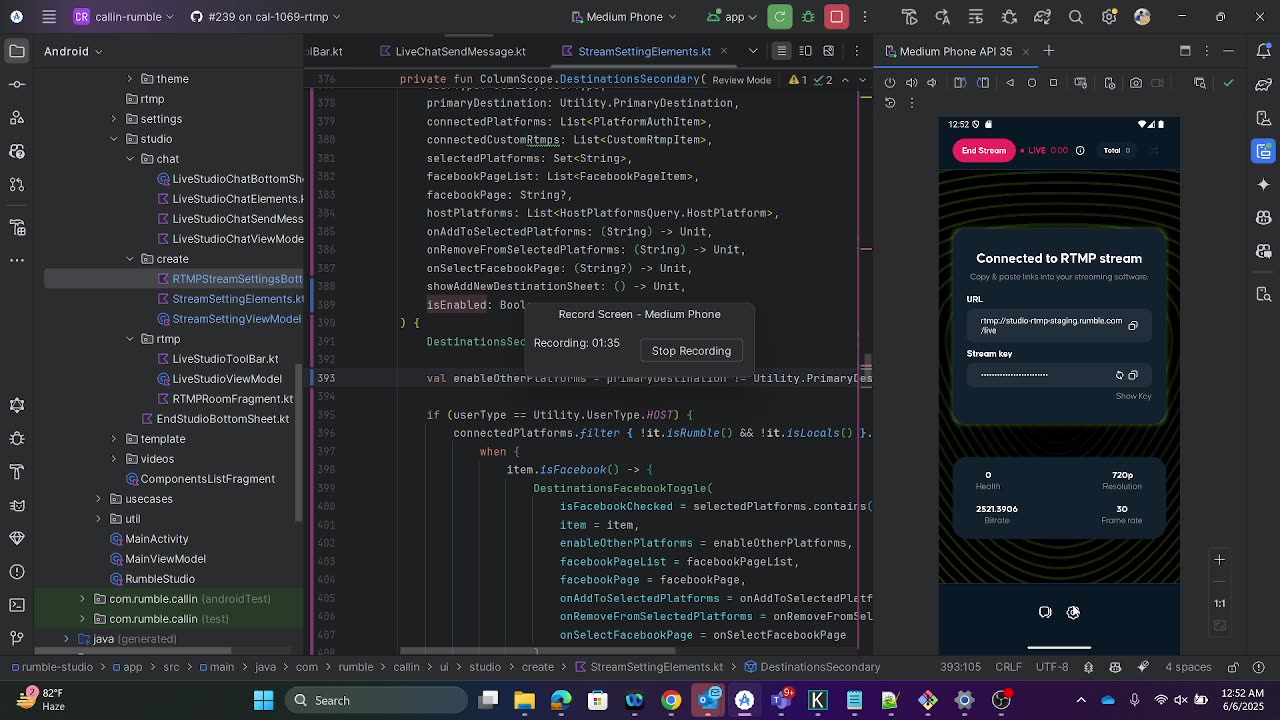The height and width of the screenshot is (720, 1280).
Task: Toggle Review Mode in the editor
Action: [x=741, y=80]
